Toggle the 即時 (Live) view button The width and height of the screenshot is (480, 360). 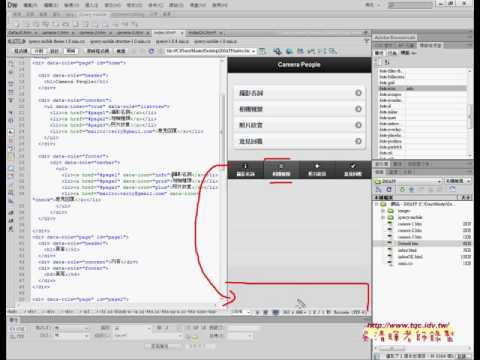click(x=71, y=51)
